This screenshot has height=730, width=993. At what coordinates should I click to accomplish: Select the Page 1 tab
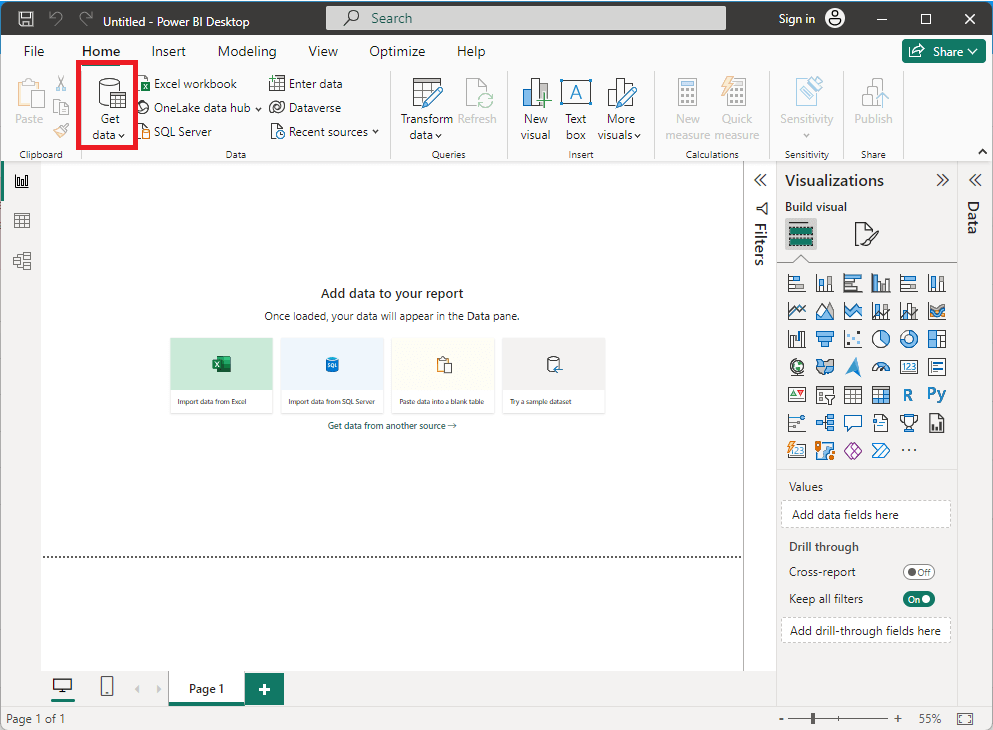206,688
